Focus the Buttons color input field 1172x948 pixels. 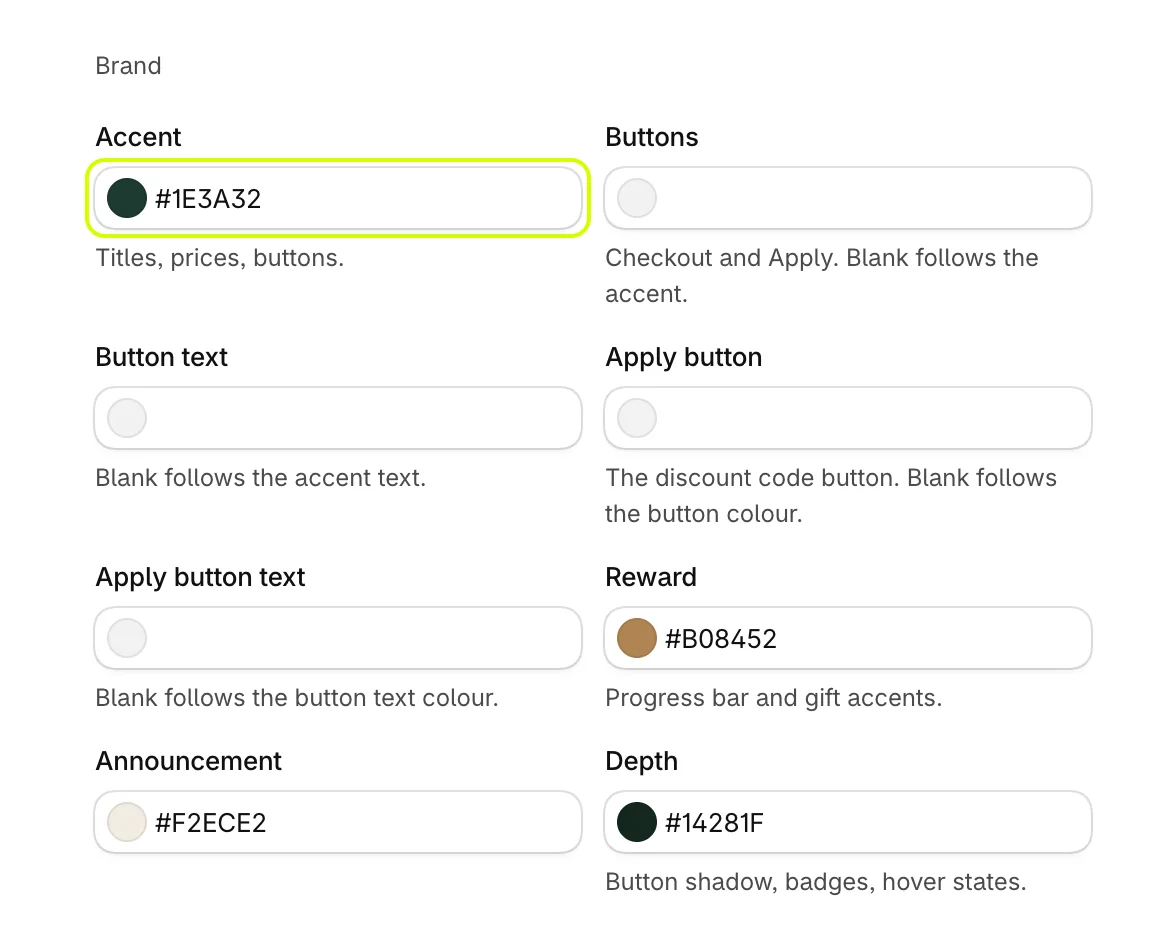coord(848,198)
